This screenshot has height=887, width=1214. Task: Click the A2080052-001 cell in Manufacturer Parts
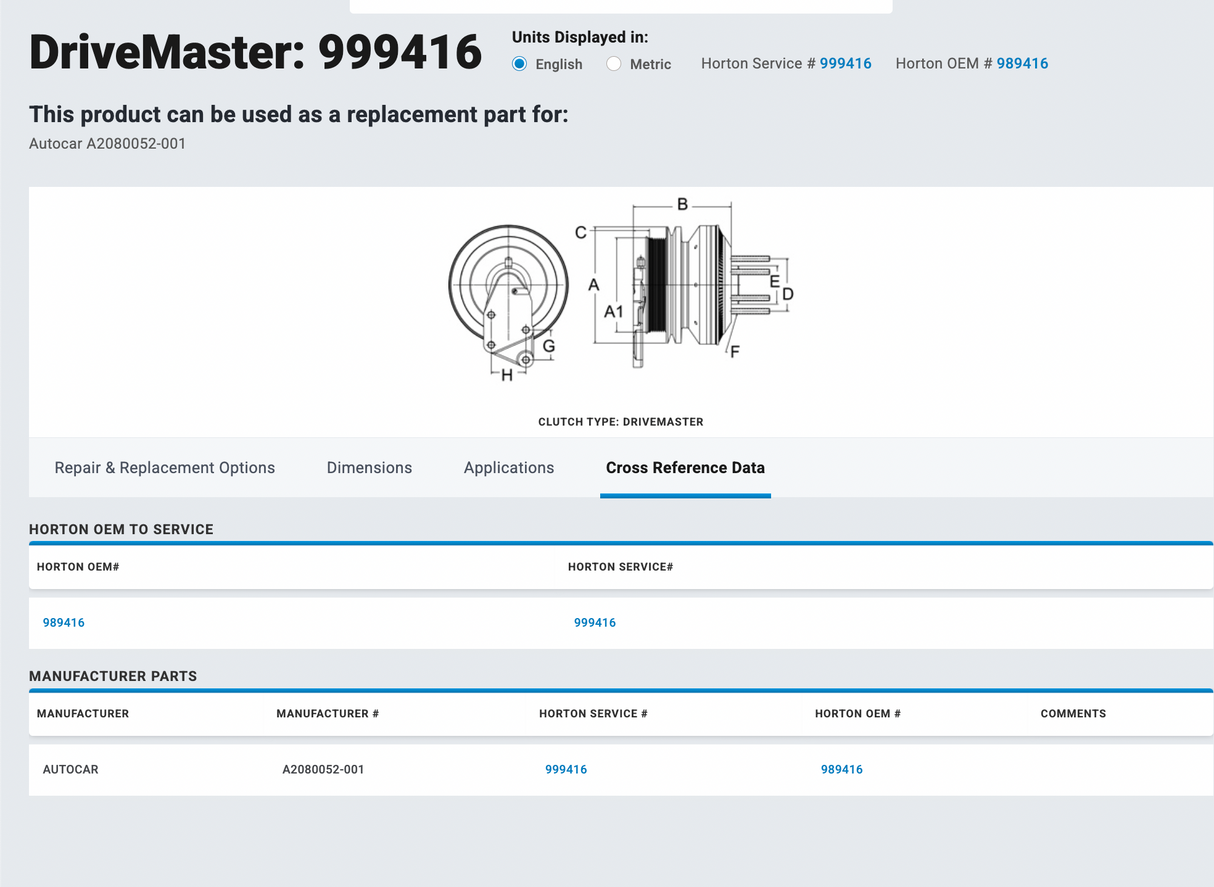pos(323,770)
